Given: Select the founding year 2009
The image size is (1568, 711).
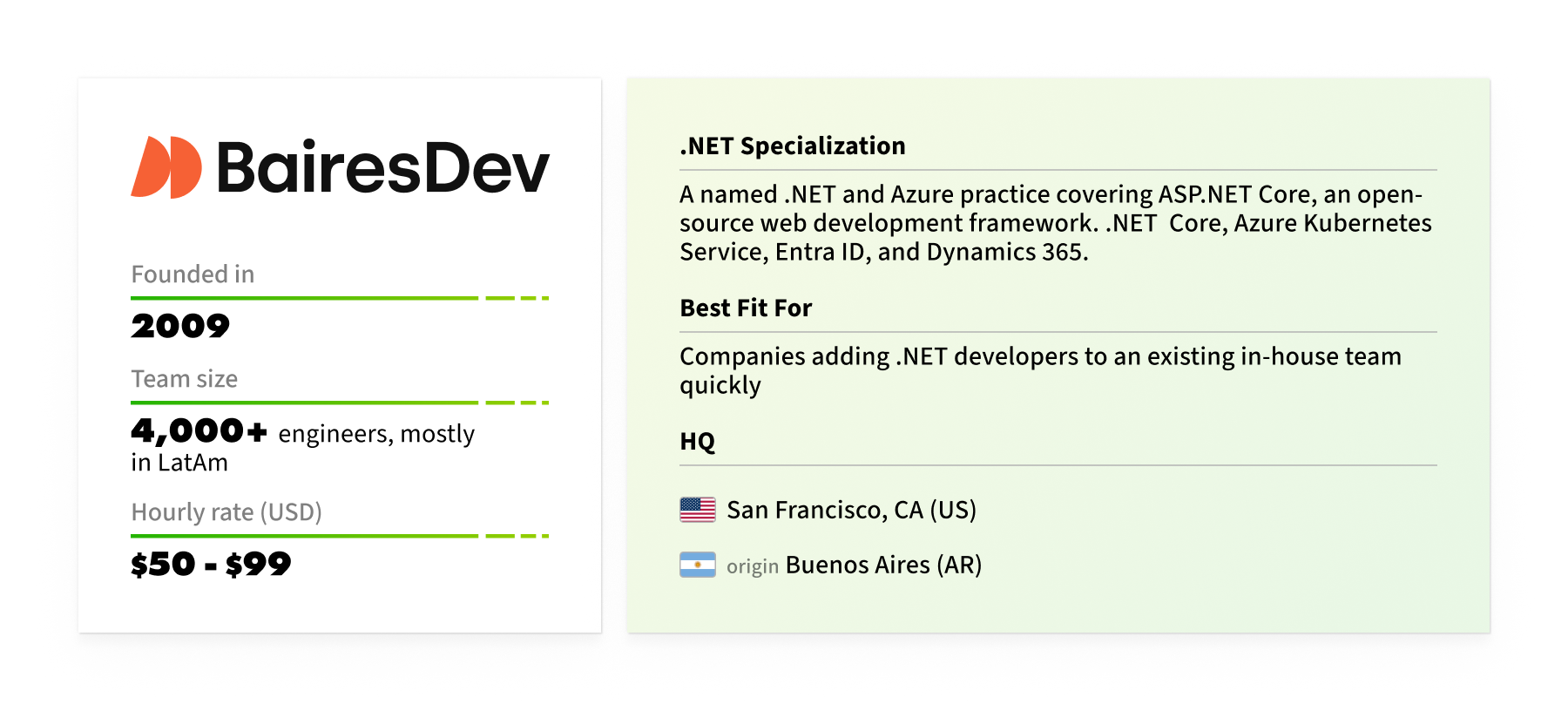Looking at the screenshot, I should (x=180, y=326).
